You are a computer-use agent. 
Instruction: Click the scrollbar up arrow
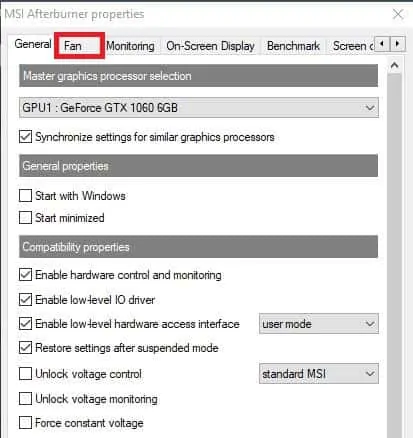394,65
